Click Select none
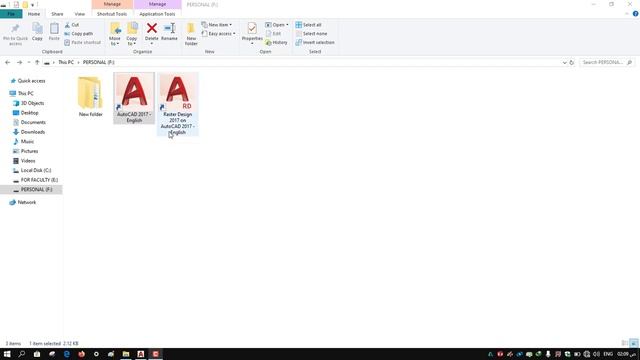Image resolution: width=640 pixels, height=360 pixels. tap(311, 33)
